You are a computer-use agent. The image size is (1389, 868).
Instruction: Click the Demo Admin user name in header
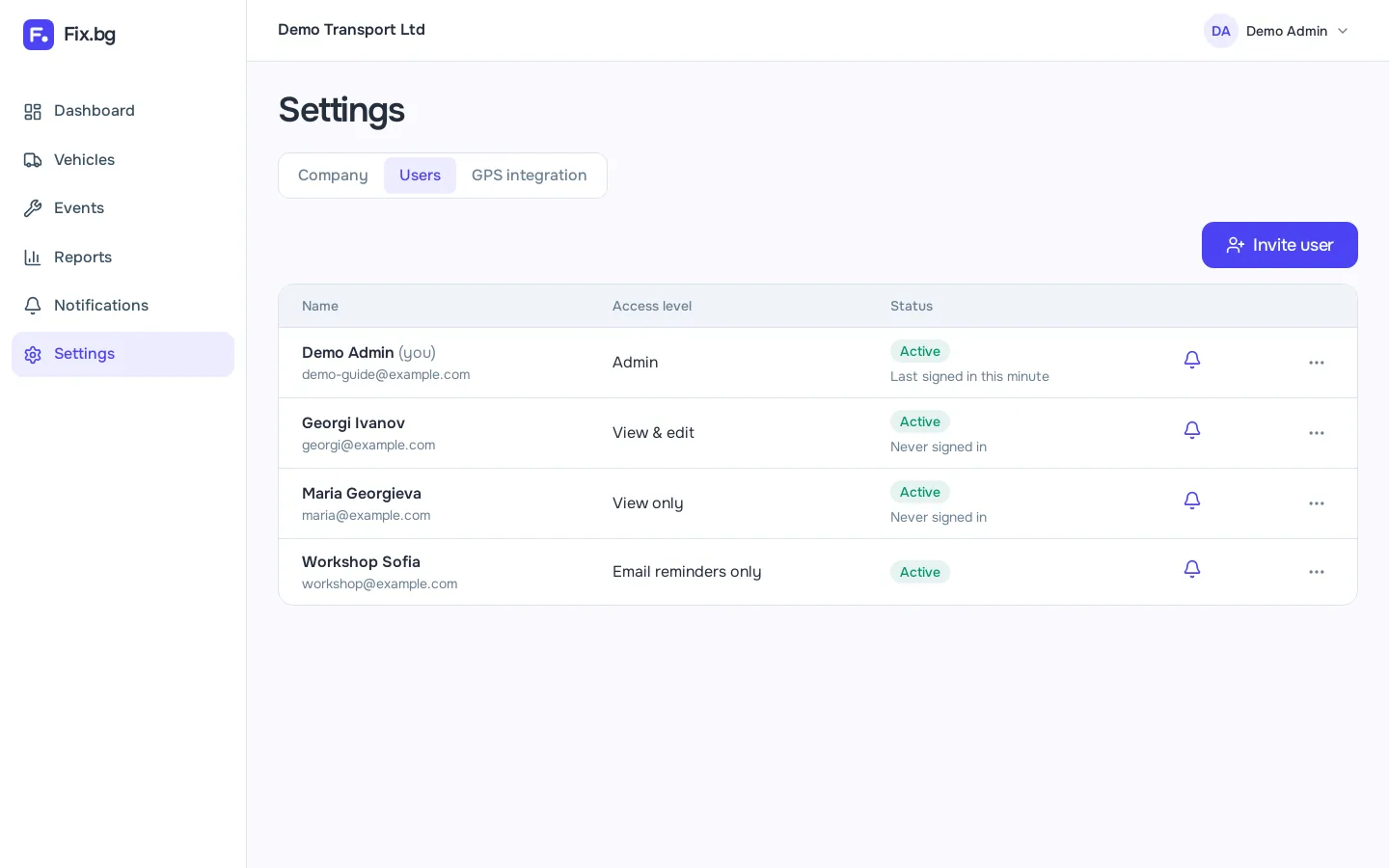pos(1287,31)
